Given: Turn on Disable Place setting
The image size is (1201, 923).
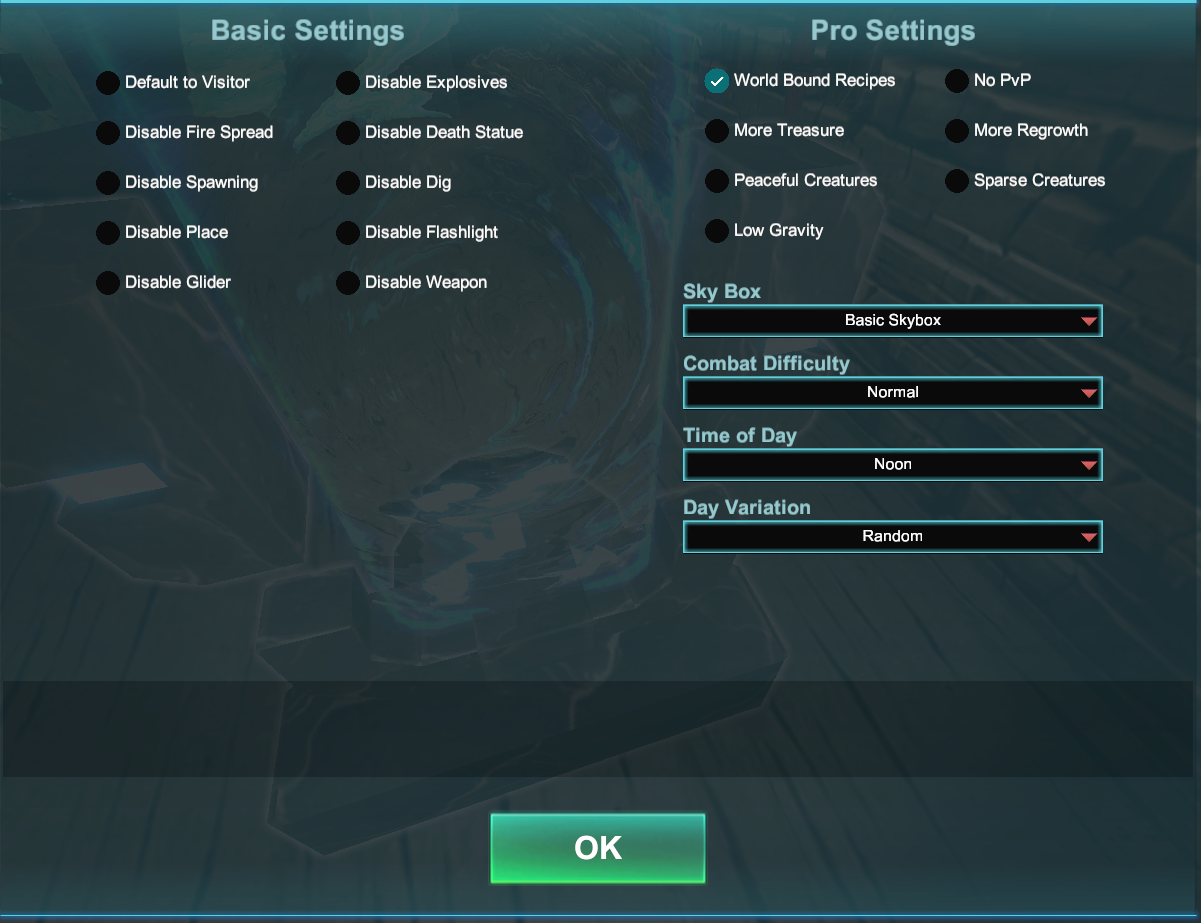Looking at the screenshot, I should coord(108,233).
